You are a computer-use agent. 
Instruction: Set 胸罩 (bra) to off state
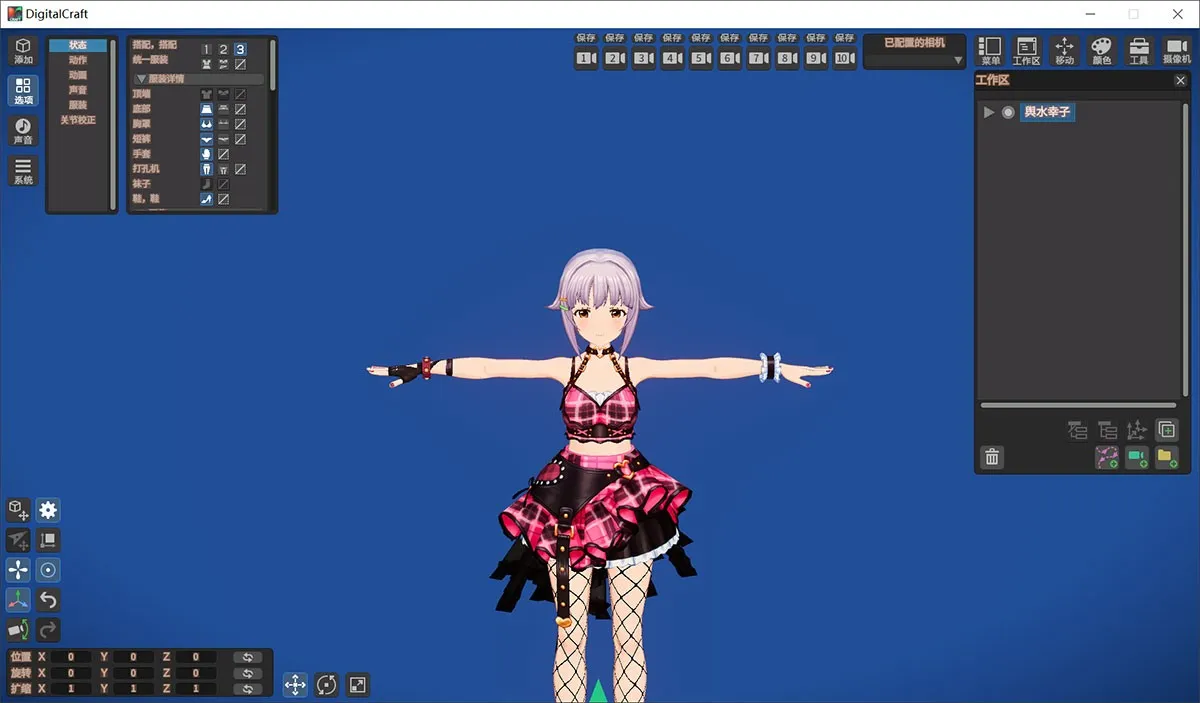[x=240, y=124]
